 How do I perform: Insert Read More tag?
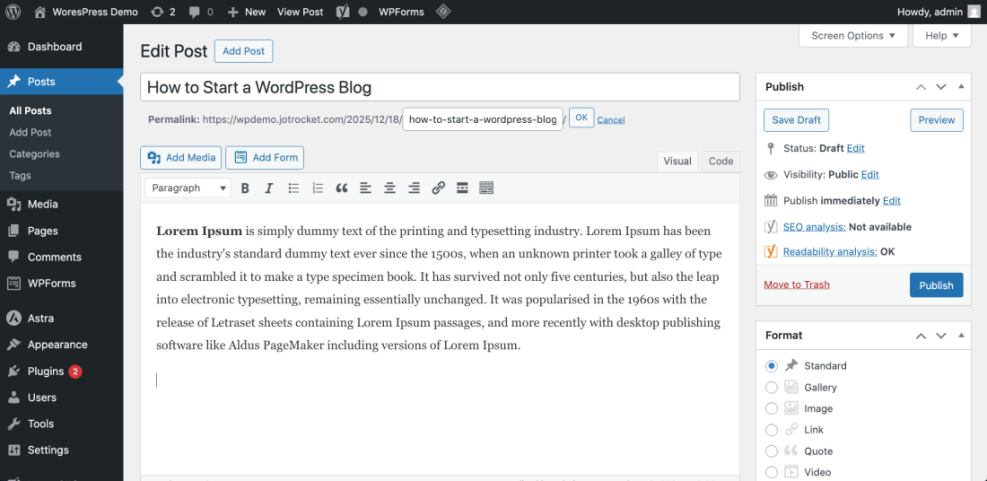coord(462,188)
